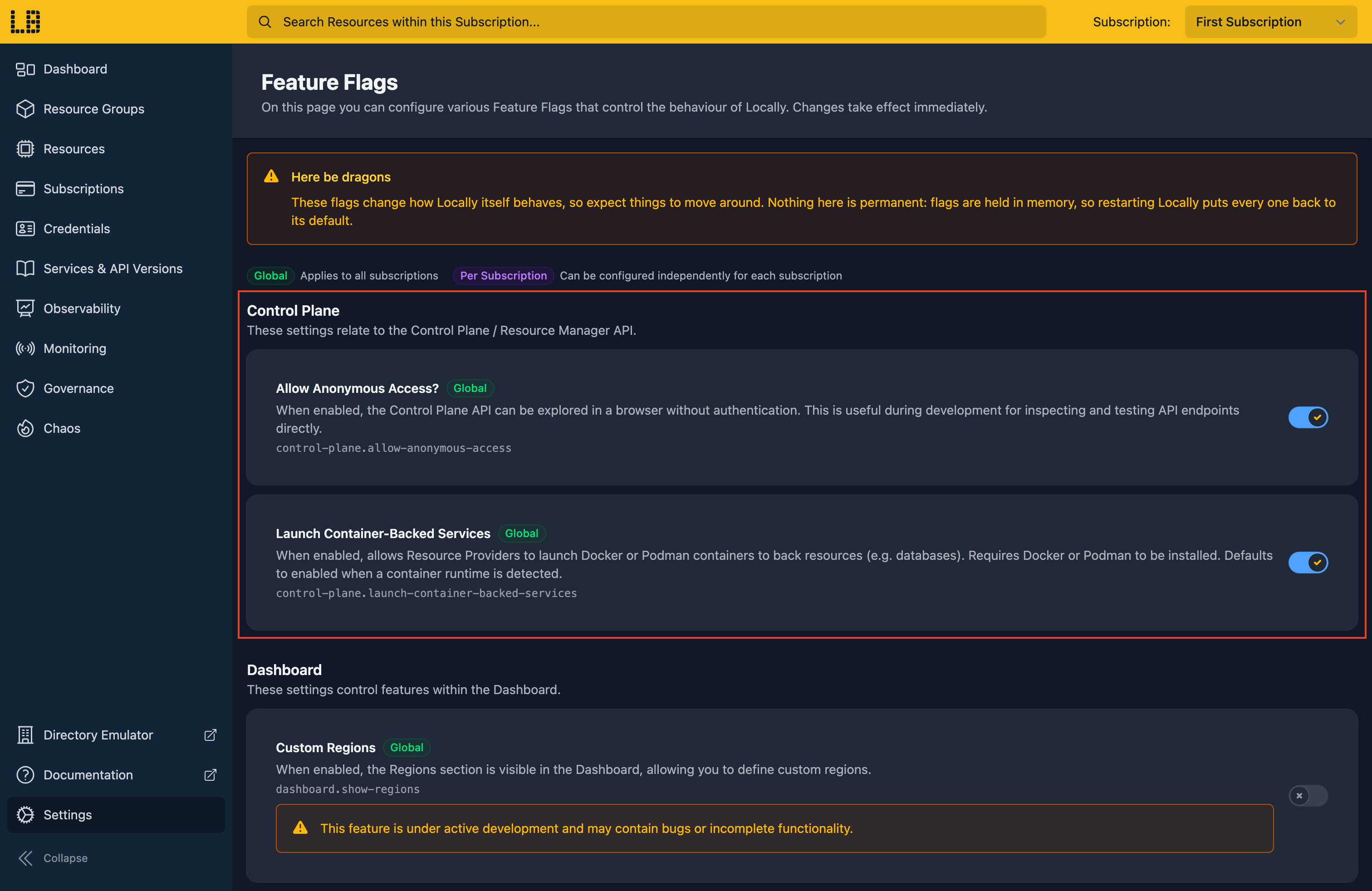Click the Control Plane section heading

[x=293, y=311]
